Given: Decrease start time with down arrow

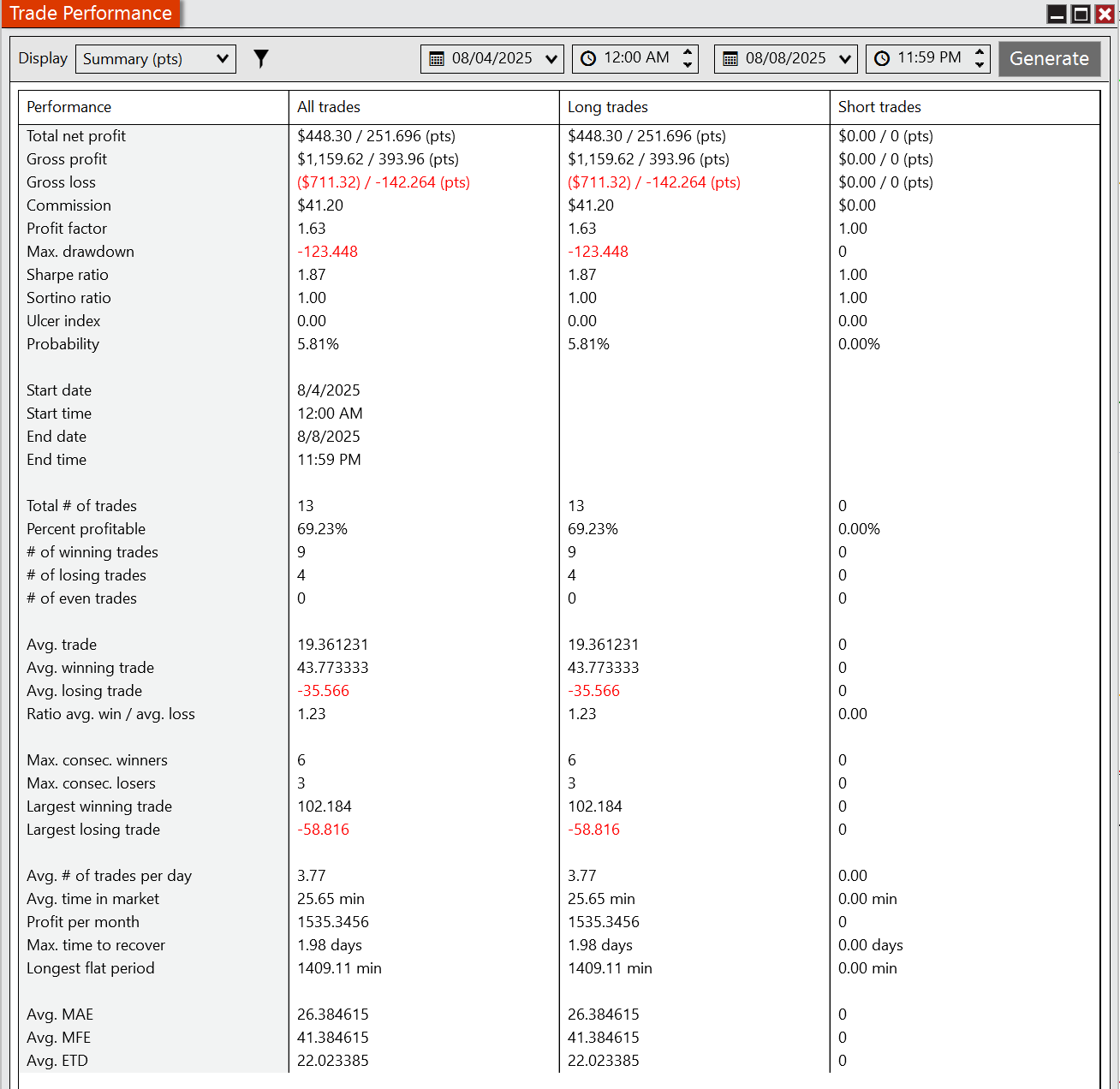Looking at the screenshot, I should coord(688,65).
